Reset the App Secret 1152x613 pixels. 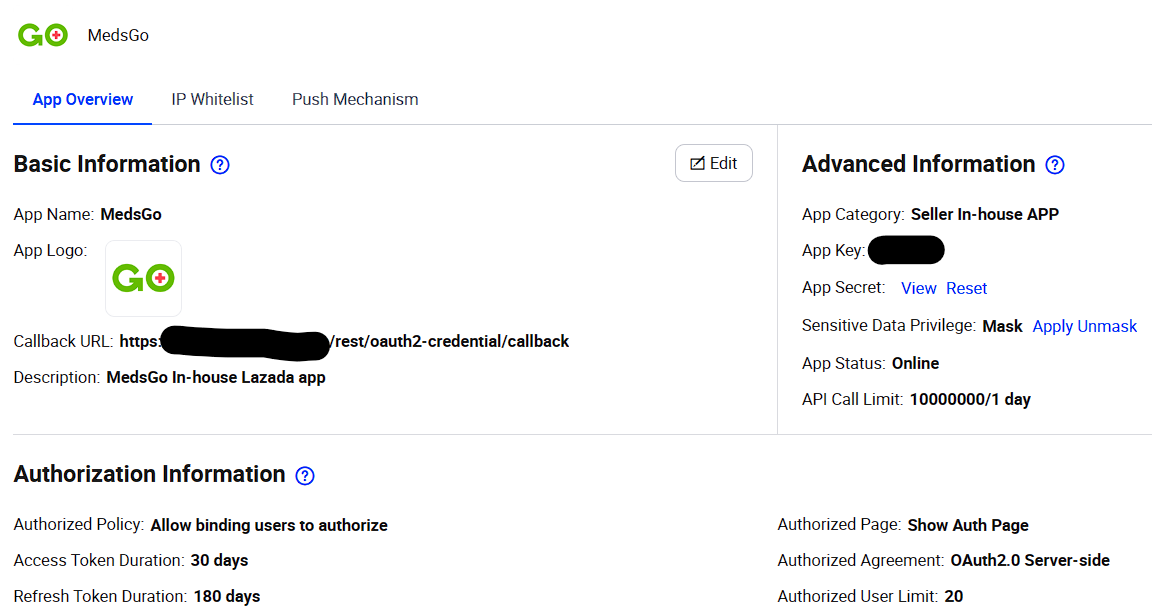(966, 288)
